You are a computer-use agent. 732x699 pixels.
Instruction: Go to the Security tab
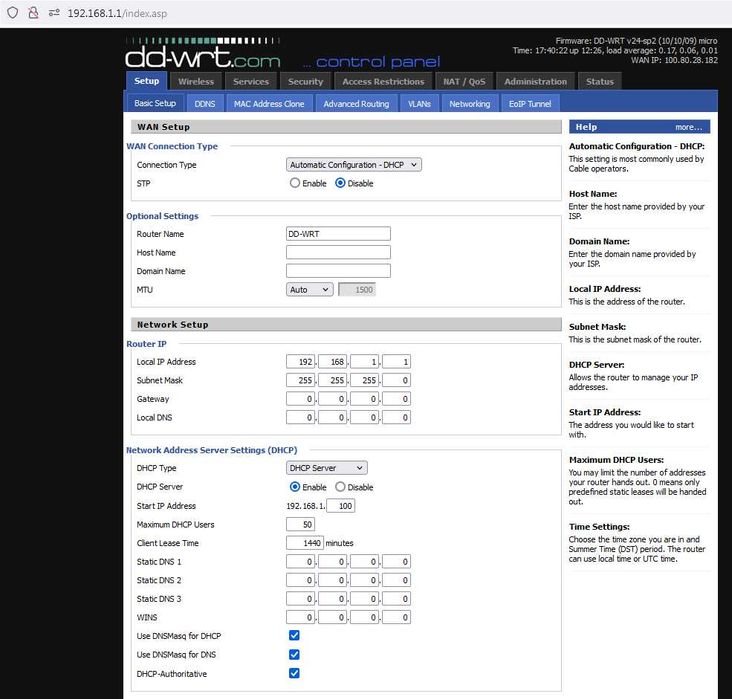[305, 82]
